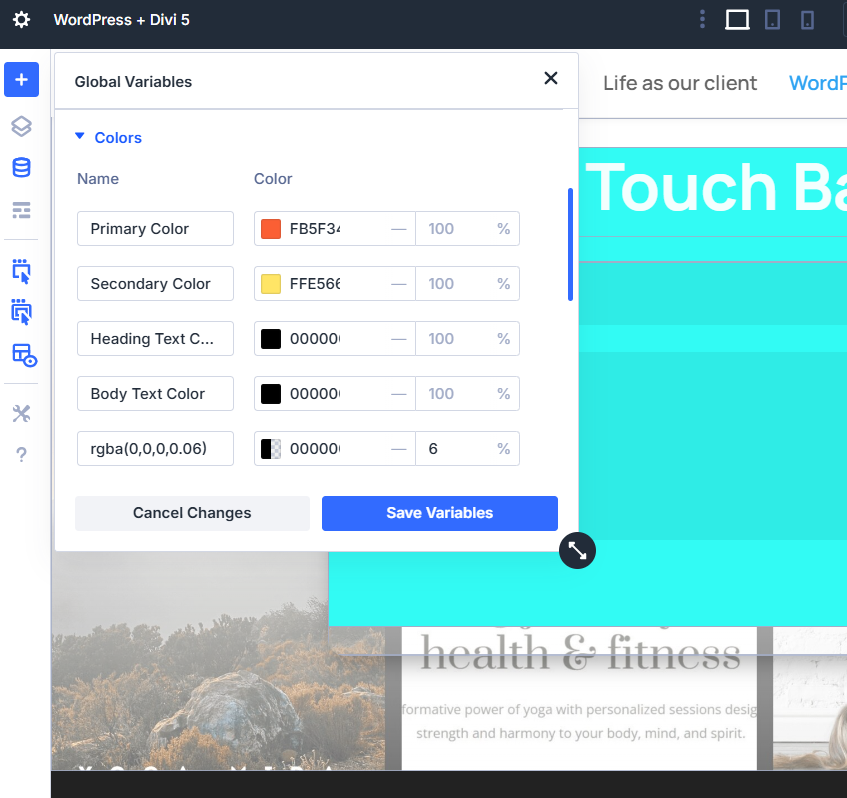Click the Primary Color orange swatch

(x=271, y=229)
